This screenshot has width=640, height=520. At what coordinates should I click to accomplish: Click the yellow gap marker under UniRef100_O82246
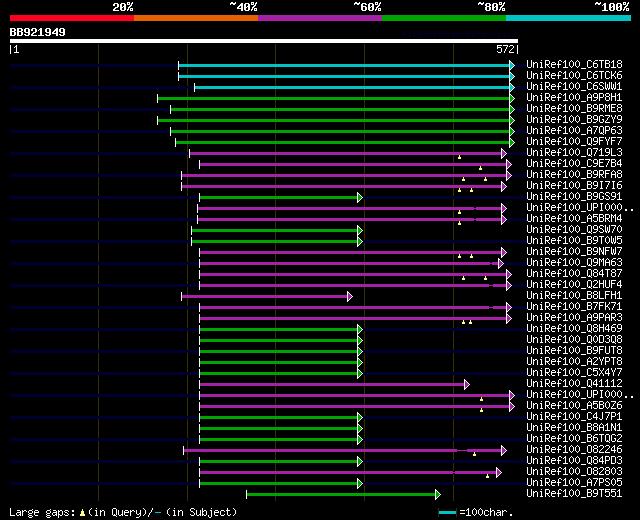point(474,454)
